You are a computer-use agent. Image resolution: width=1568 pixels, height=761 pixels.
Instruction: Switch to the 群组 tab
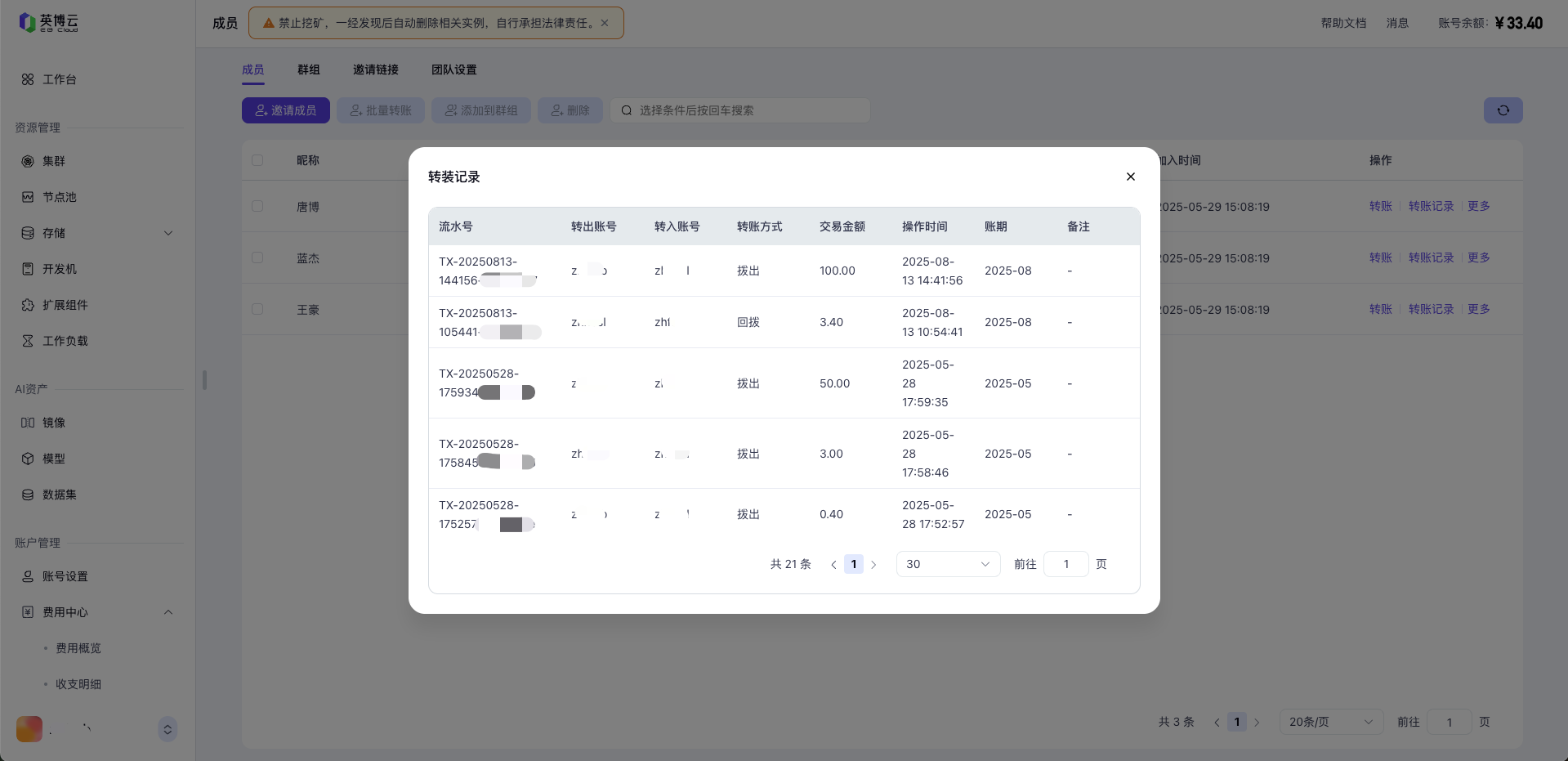pyautogui.click(x=308, y=69)
